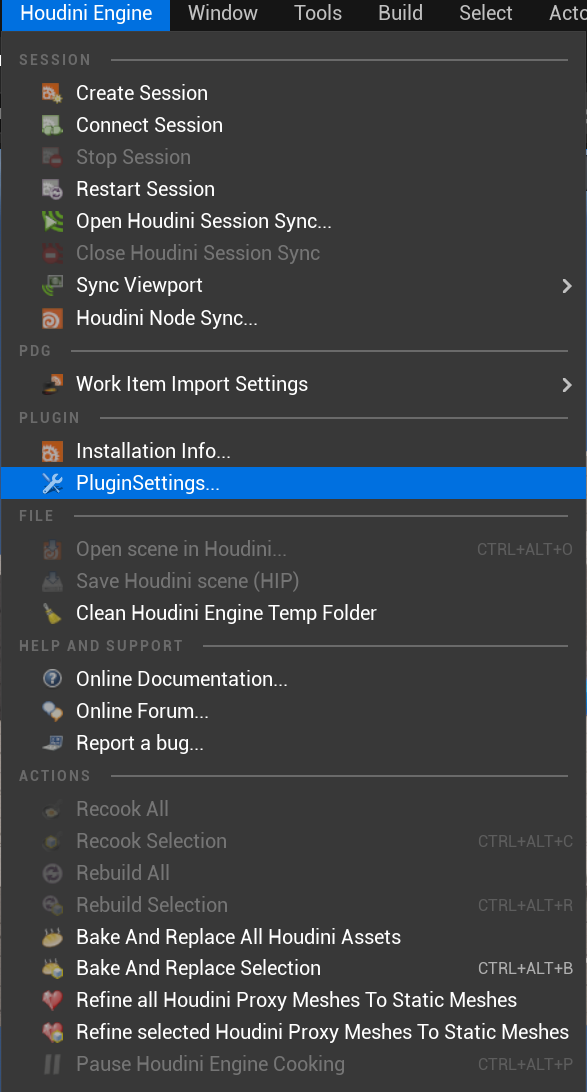Open the Tools menu
The width and height of the screenshot is (587, 1092).
[317, 14]
